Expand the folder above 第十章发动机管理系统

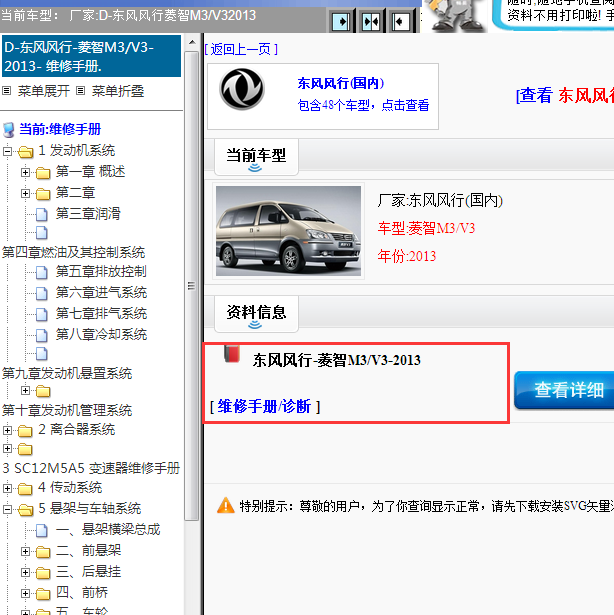pyautogui.click(x=26, y=391)
